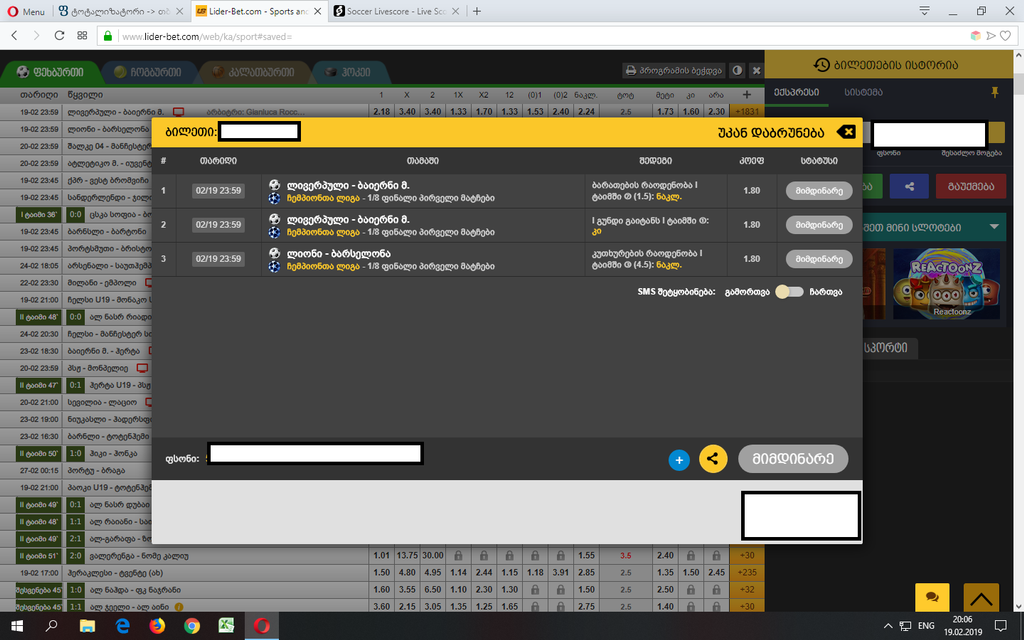This screenshot has height=640, width=1024.
Task: Select the ფეხბურთი sport tab
Action: (x=50, y=72)
